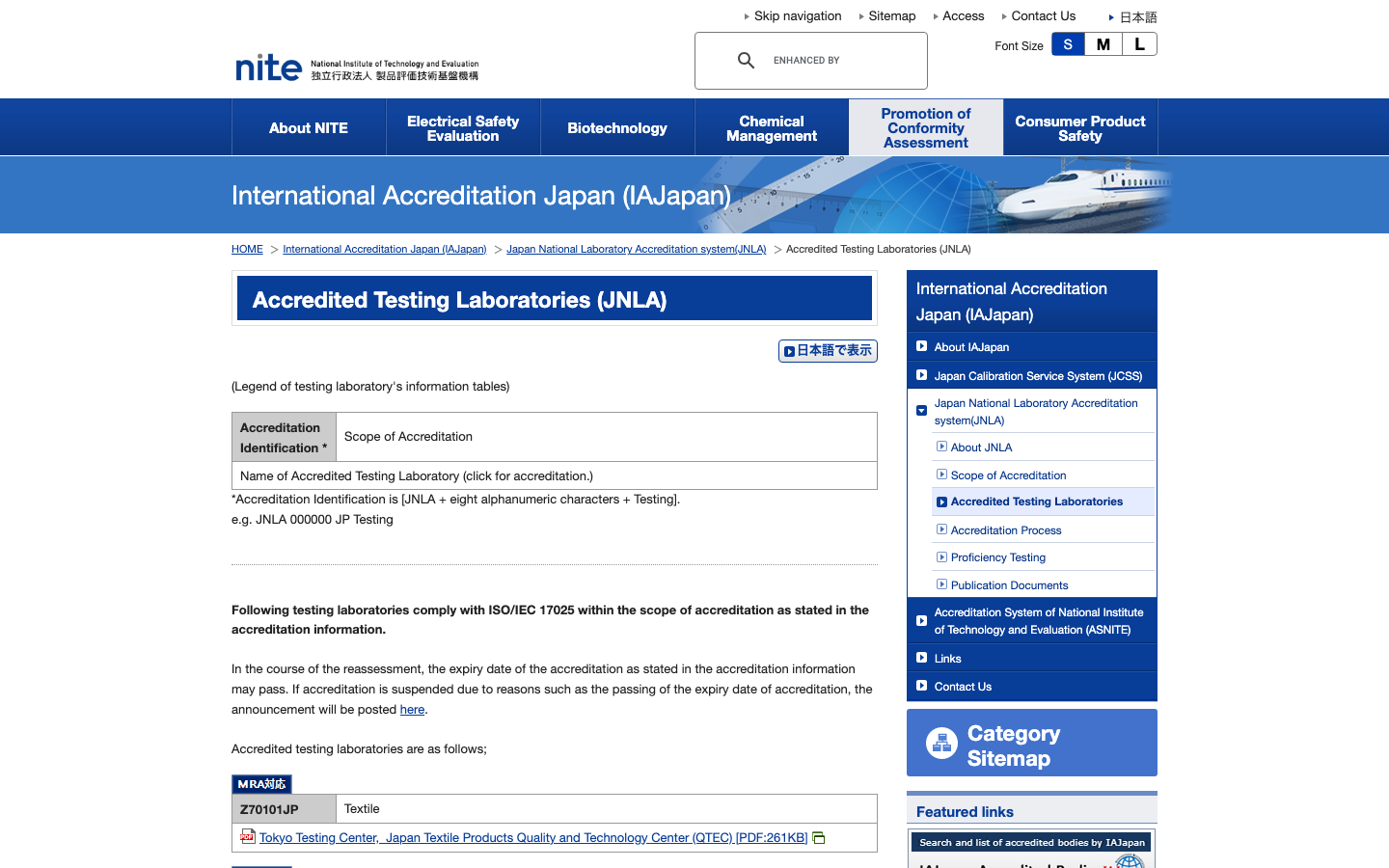Screen dimensions: 1389x868
Task: Click the search magnifier icon
Action: [x=746, y=61]
